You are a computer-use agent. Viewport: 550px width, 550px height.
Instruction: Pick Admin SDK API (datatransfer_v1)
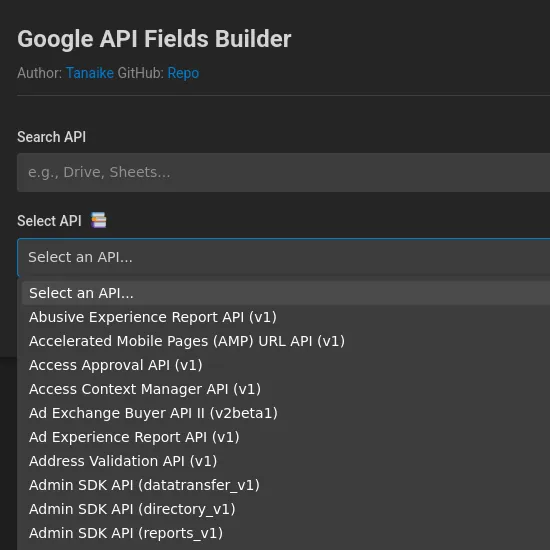point(286,485)
